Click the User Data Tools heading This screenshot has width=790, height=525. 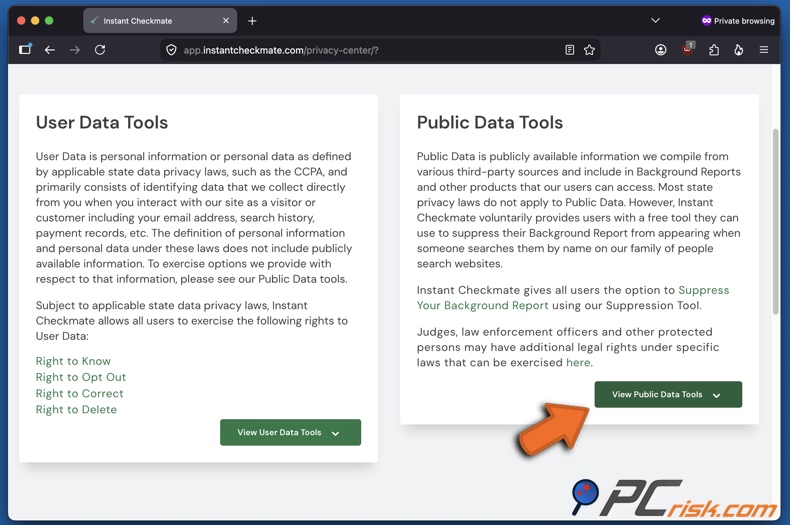[x=102, y=122]
